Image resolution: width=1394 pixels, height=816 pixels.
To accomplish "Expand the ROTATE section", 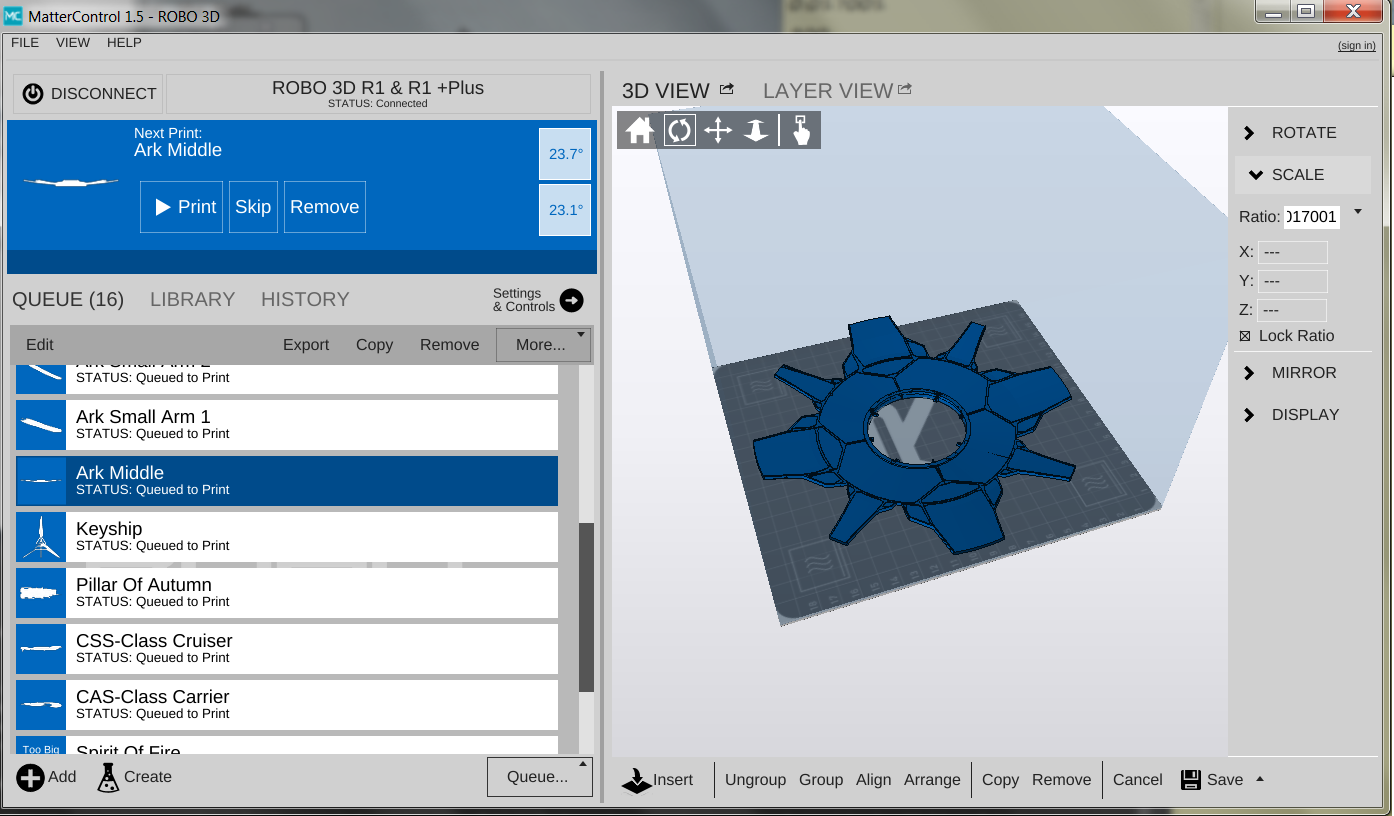I will click(1302, 133).
